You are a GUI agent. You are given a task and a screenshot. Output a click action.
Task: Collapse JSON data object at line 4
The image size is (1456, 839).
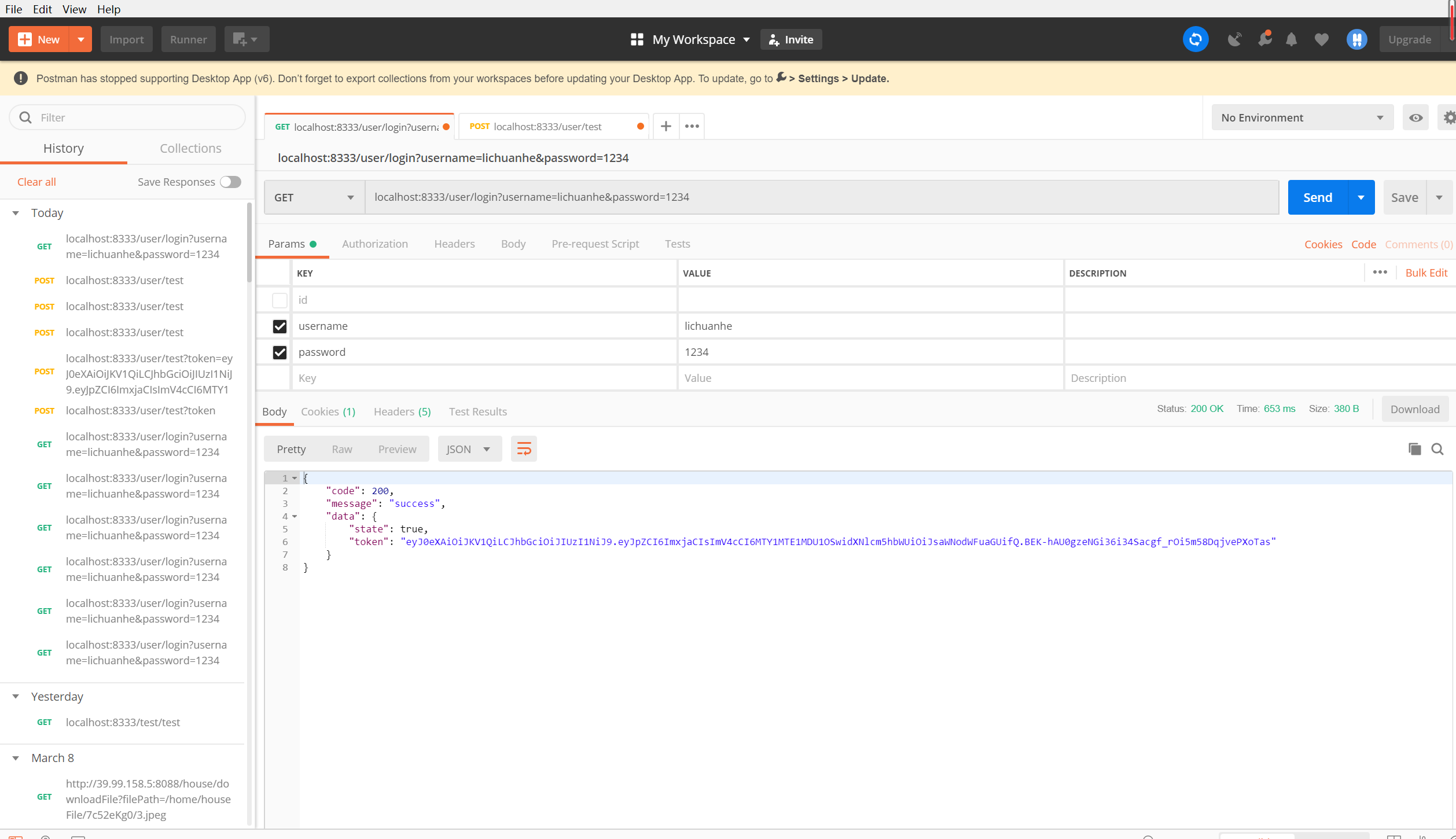(x=295, y=516)
